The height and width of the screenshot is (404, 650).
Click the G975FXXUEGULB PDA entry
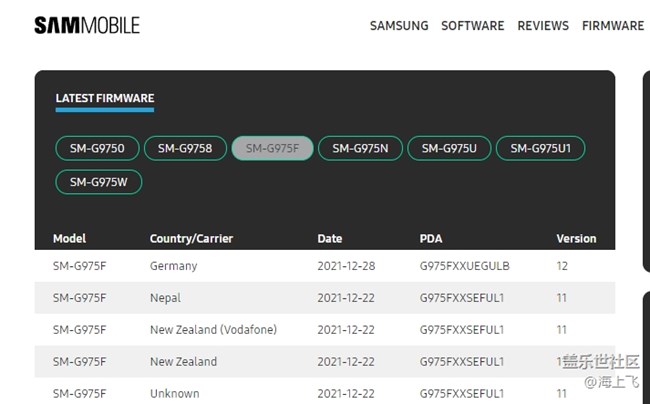click(x=464, y=266)
